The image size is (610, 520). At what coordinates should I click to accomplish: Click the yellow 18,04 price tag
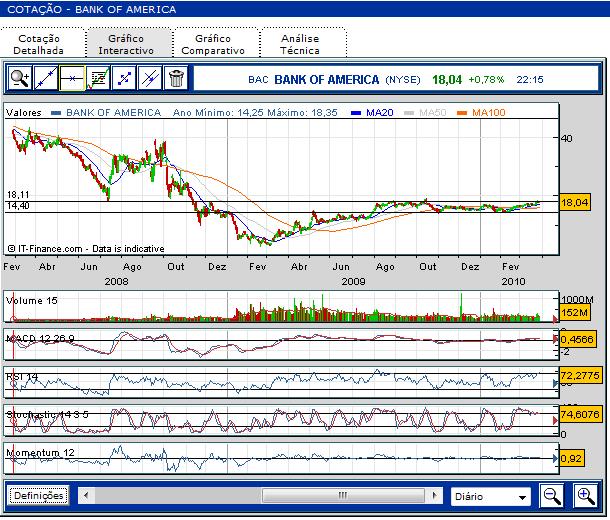coord(575,202)
